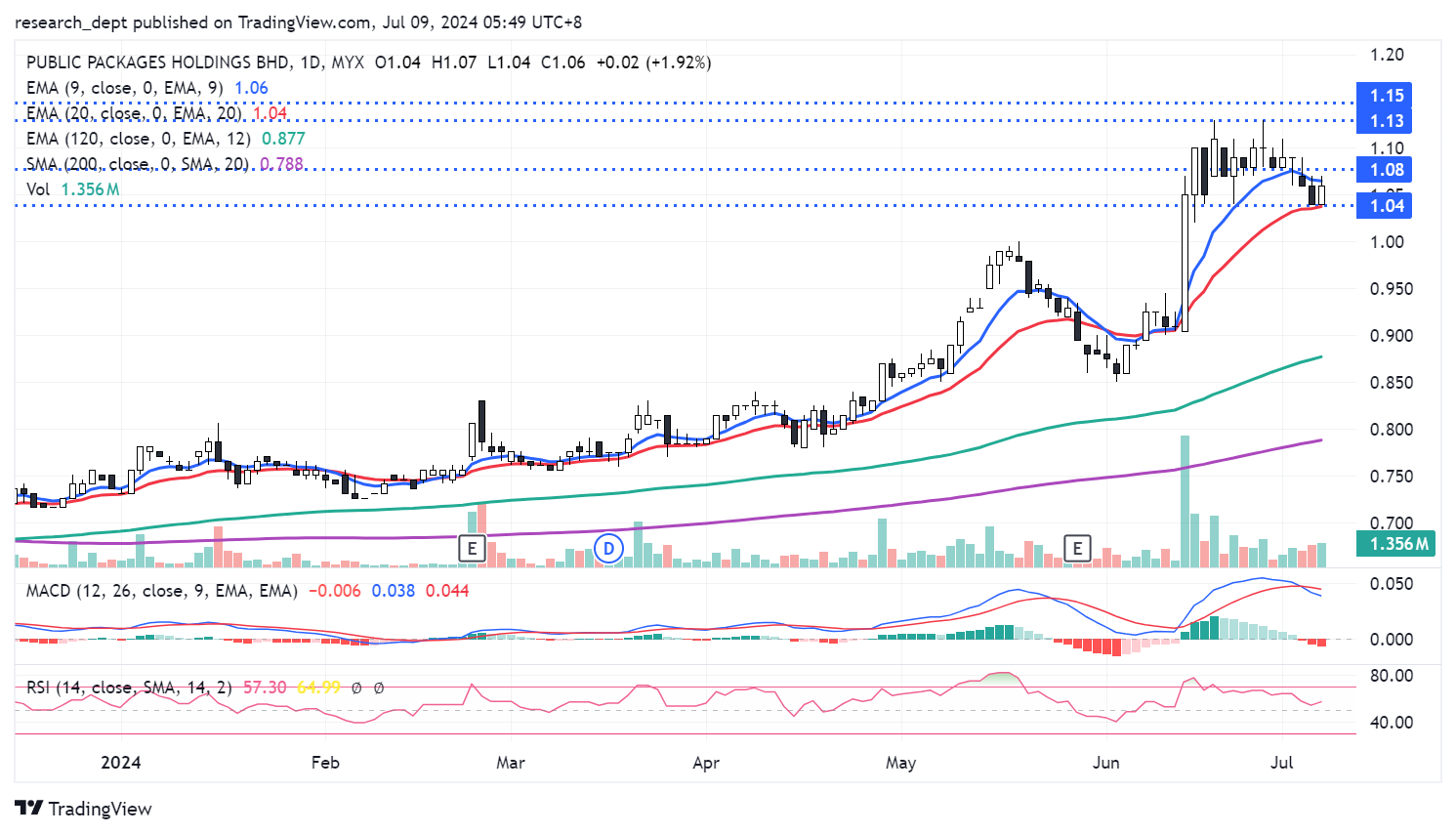Click the TradingView logo at bottom left

click(84, 809)
